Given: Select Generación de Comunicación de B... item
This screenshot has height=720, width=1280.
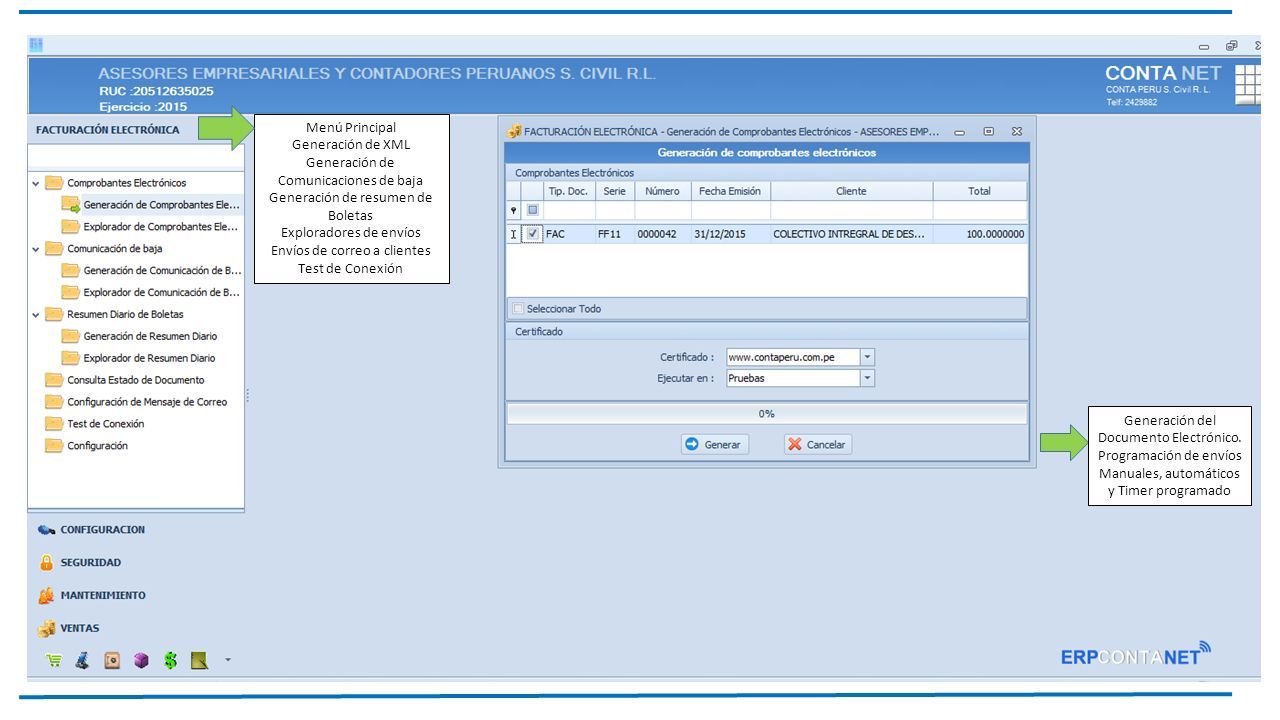Looking at the screenshot, I should (x=162, y=271).
